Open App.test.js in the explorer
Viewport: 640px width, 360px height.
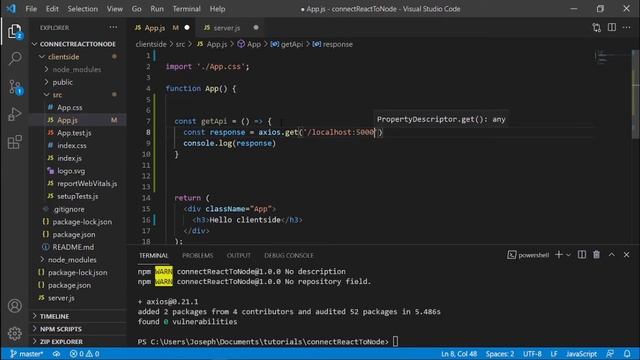(x=74, y=133)
